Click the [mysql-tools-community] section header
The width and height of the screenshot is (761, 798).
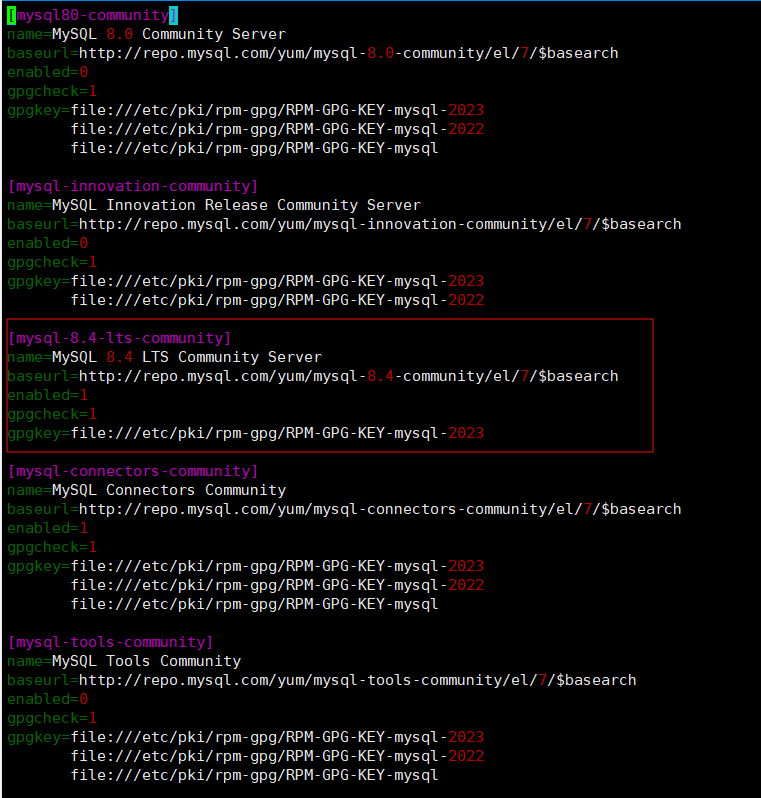[x=110, y=642]
